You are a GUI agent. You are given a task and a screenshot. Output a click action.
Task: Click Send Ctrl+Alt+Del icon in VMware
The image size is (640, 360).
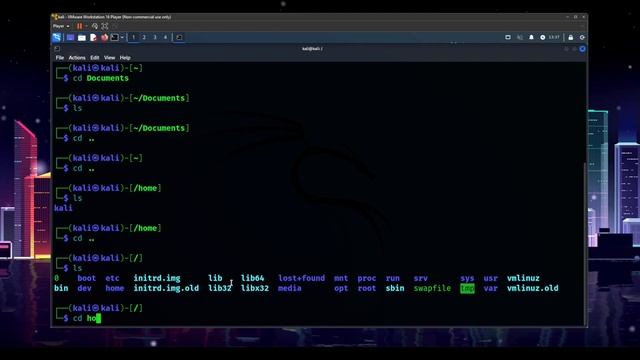(x=95, y=26)
